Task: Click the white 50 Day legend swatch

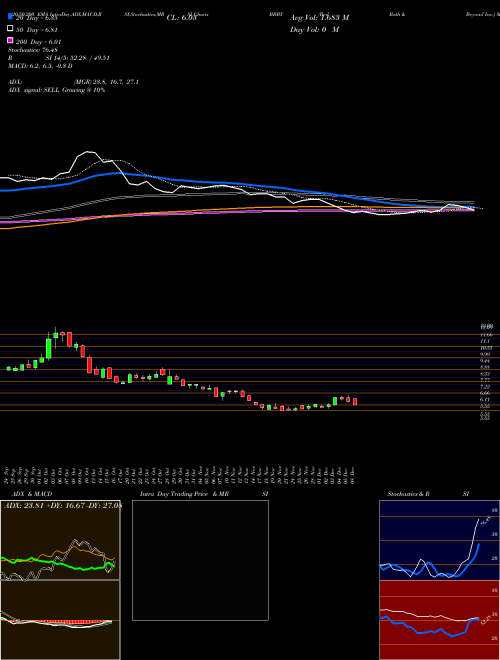Action: tap(10, 29)
